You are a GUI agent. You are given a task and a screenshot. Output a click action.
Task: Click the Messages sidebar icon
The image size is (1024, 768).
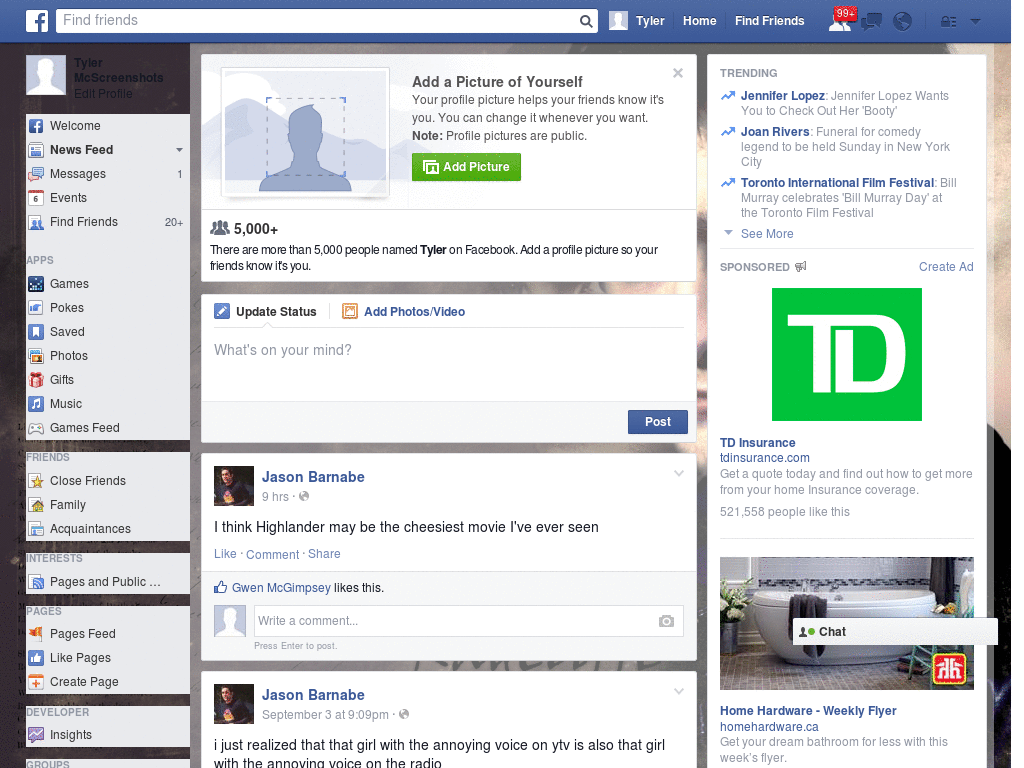(36, 174)
